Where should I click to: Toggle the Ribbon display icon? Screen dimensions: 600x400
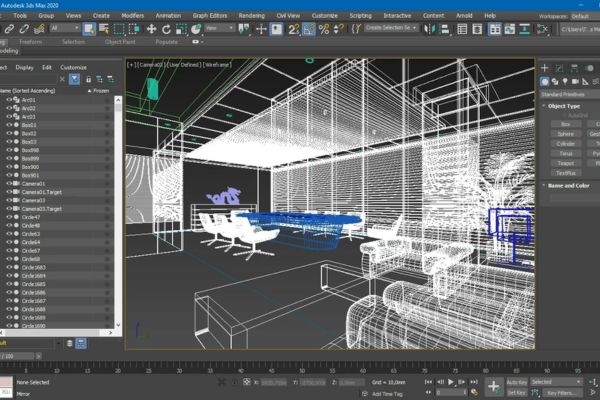pos(495,29)
